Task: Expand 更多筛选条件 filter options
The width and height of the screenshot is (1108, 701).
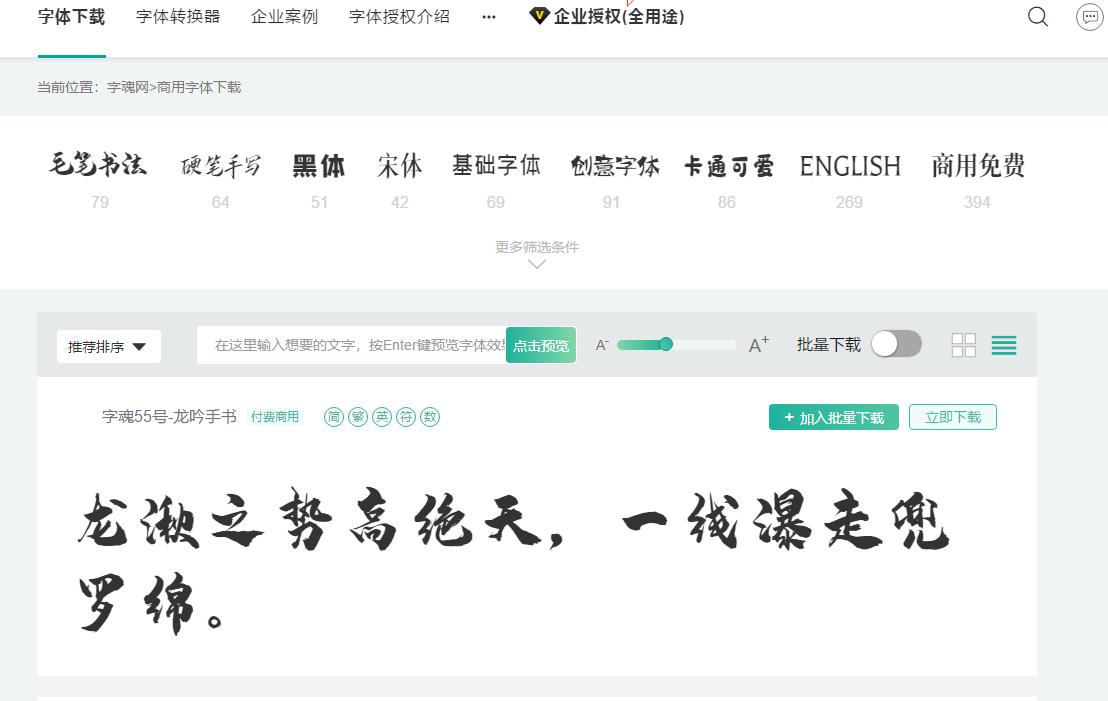Action: [537, 247]
